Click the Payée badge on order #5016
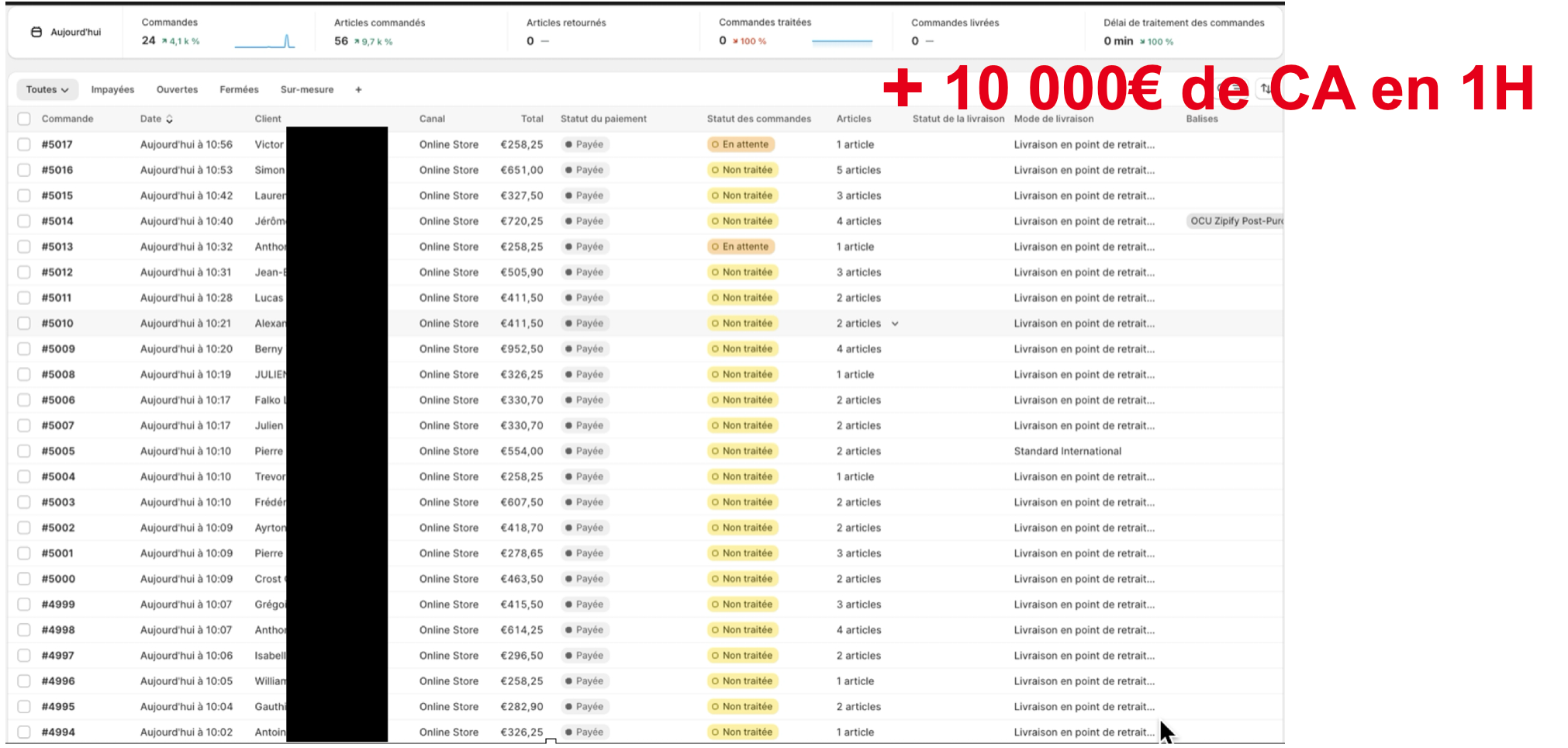Image resolution: width=1568 pixels, height=748 pixels. coord(584,170)
